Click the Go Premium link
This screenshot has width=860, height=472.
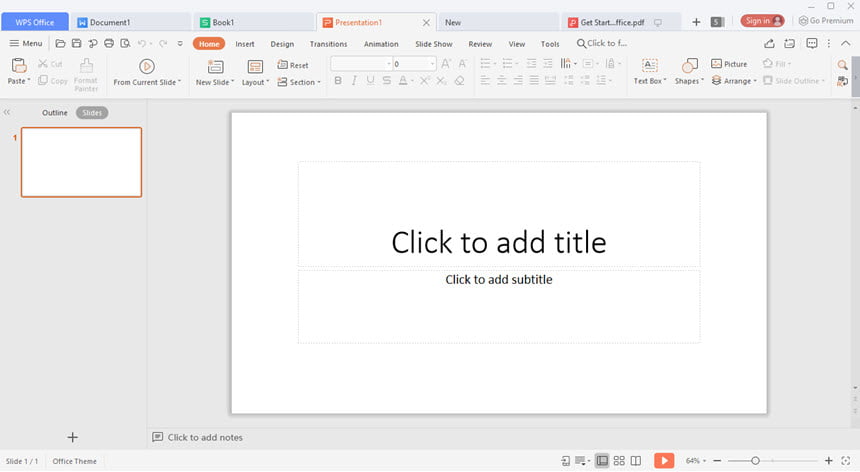(826, 21)
